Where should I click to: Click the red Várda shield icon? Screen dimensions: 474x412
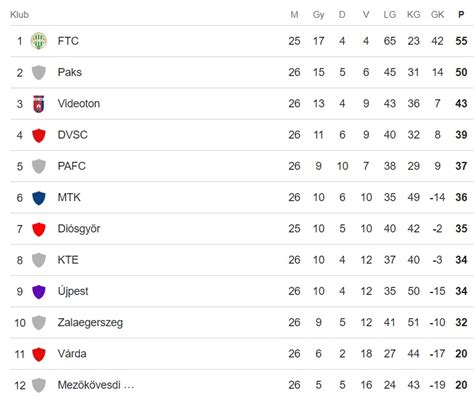(x=39, y=354)
